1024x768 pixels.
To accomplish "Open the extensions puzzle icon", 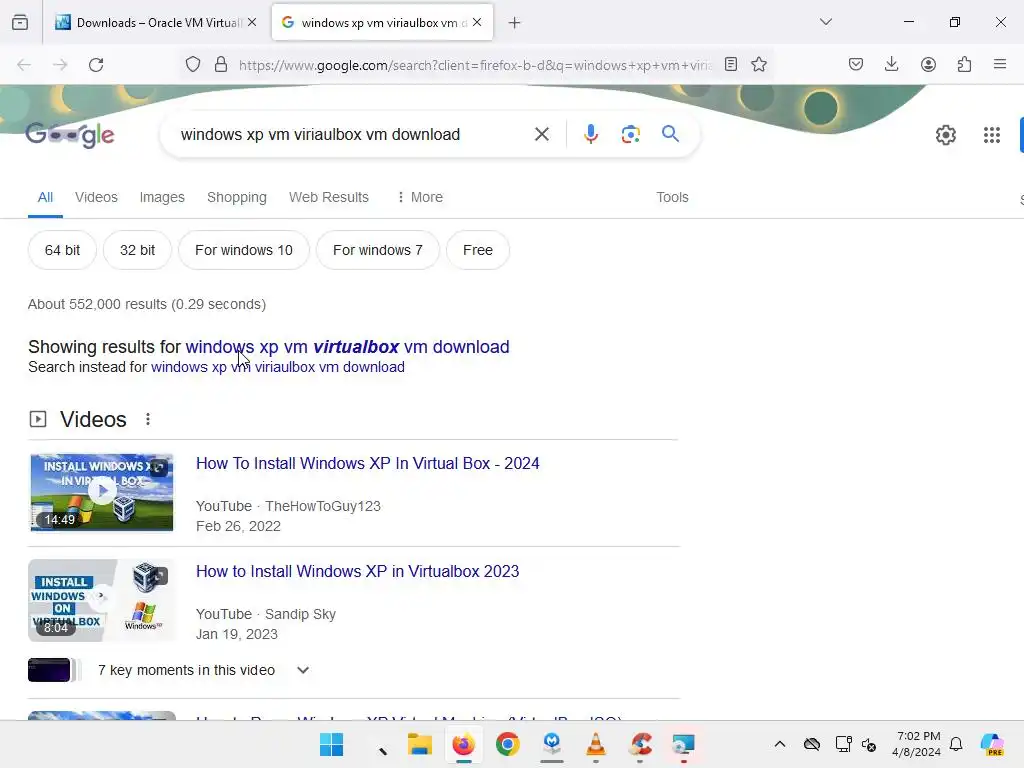I will click(964, 64).
